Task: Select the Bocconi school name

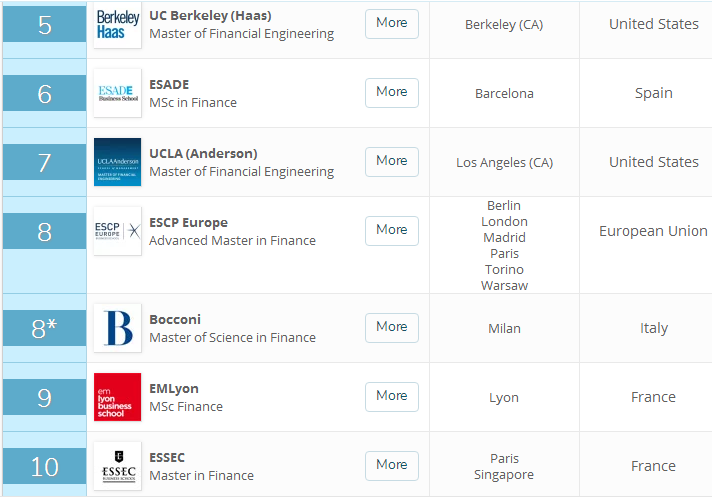Action: pos(175,320)
